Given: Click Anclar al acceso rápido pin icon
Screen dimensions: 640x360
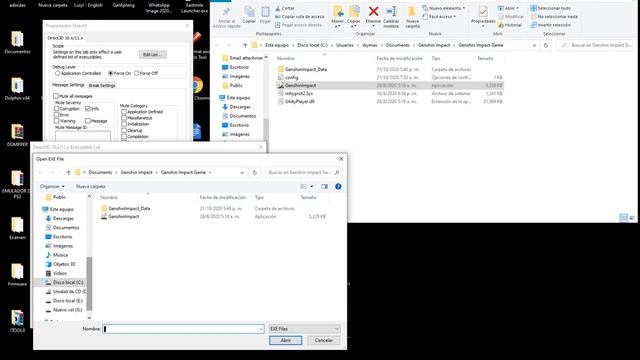Looking at the screenshot, I should coord(227,12).
